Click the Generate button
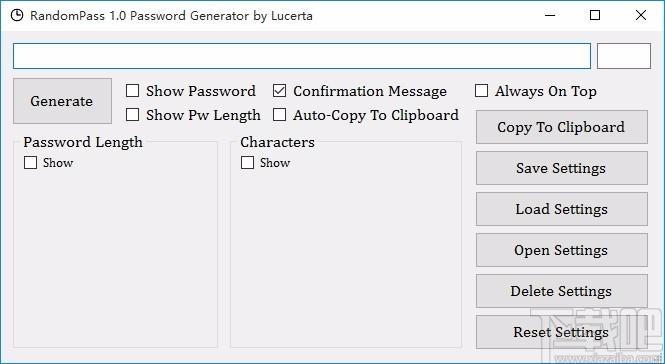 62,101
